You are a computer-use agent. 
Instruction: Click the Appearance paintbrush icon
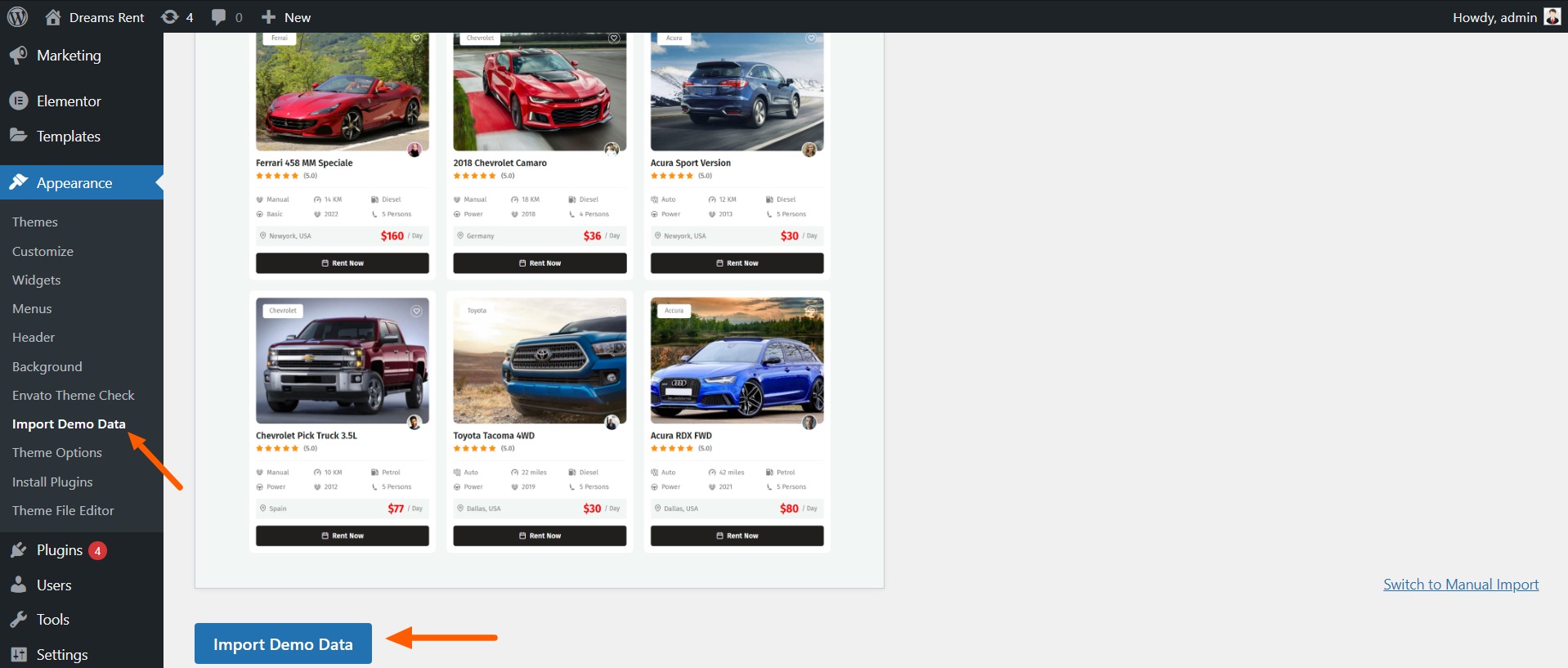18,182
